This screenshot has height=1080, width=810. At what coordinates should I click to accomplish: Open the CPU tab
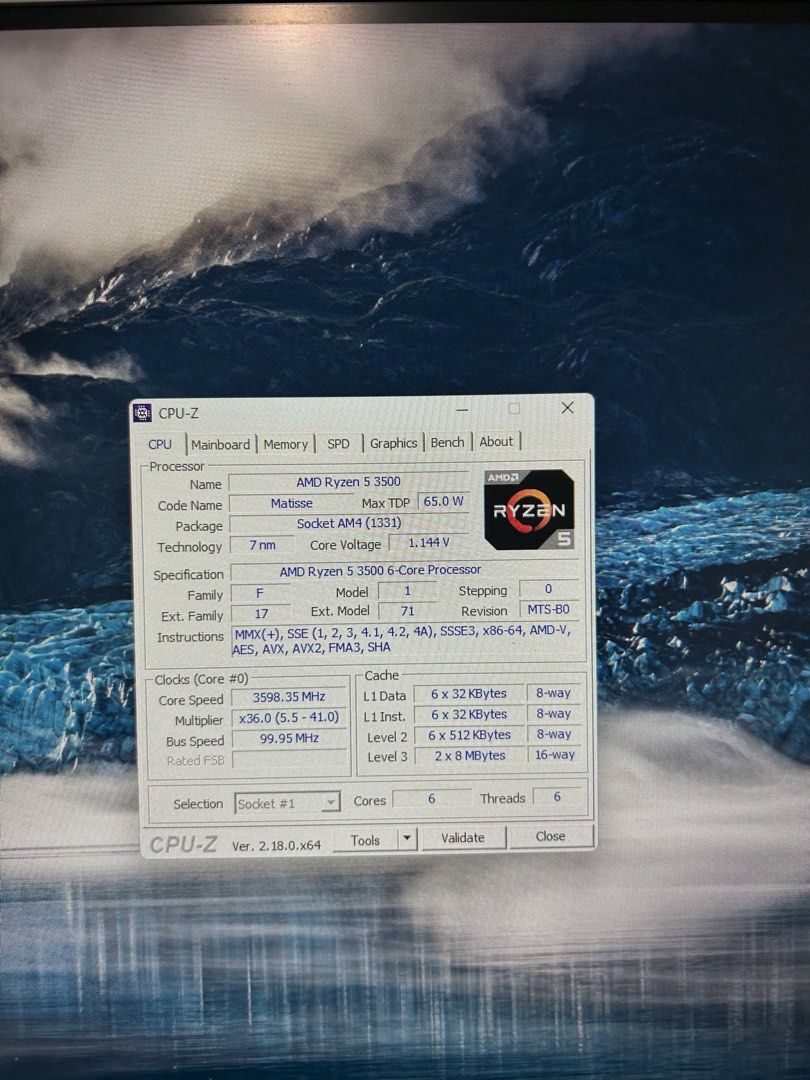(160, 444)
